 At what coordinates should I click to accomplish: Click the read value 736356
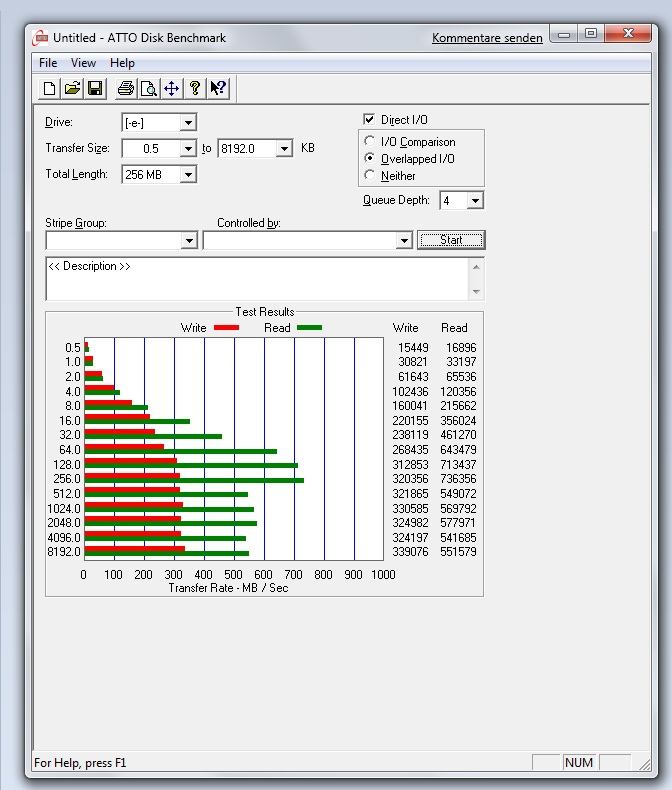[x=458, y=479]
